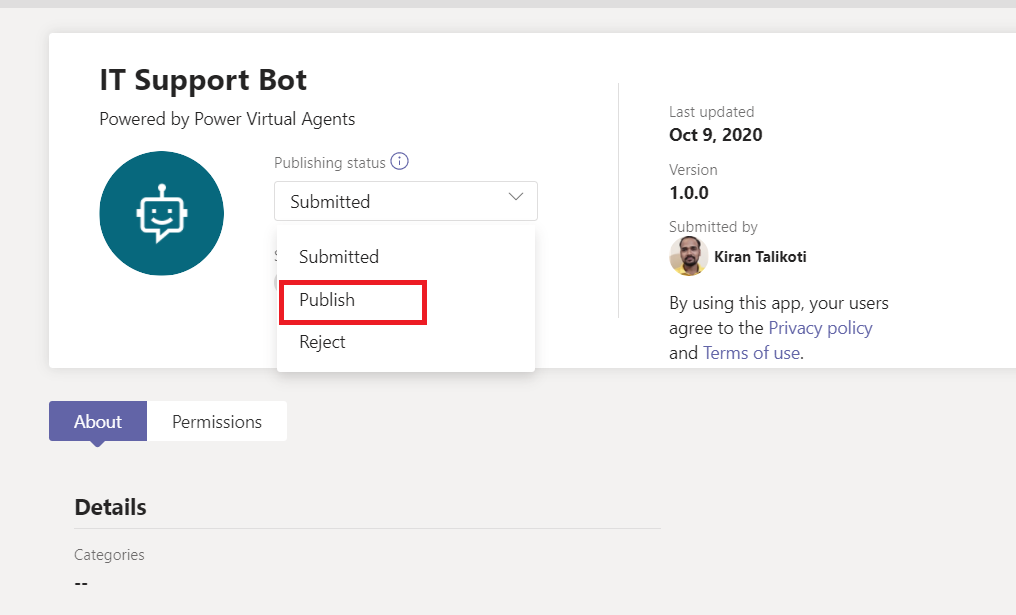Switch to the About tab
Image resolution: width=1016 pixels, height=615 pixels.
[97, 421]
